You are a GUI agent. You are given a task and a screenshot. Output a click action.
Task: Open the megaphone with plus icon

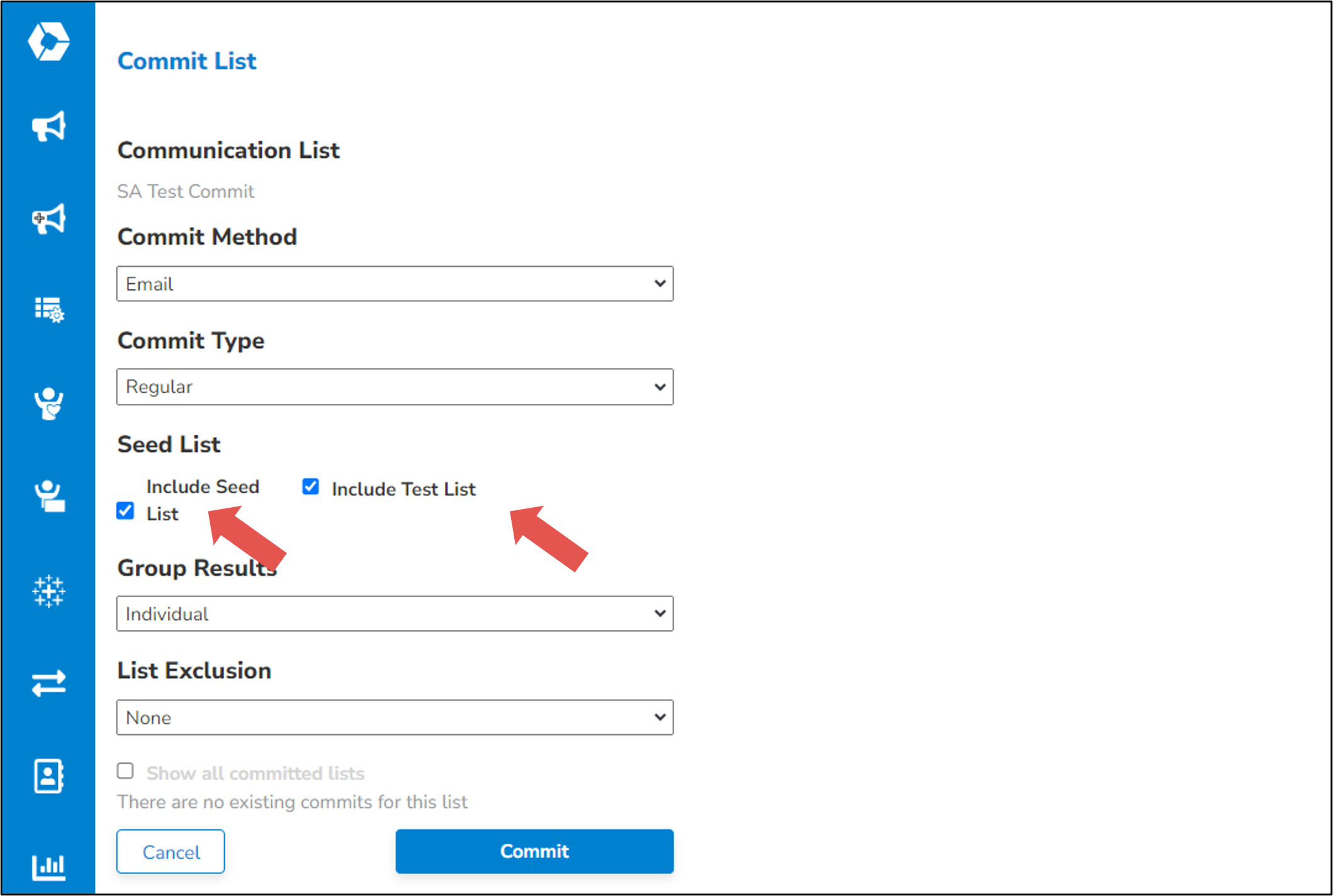[x=48, y=218]
